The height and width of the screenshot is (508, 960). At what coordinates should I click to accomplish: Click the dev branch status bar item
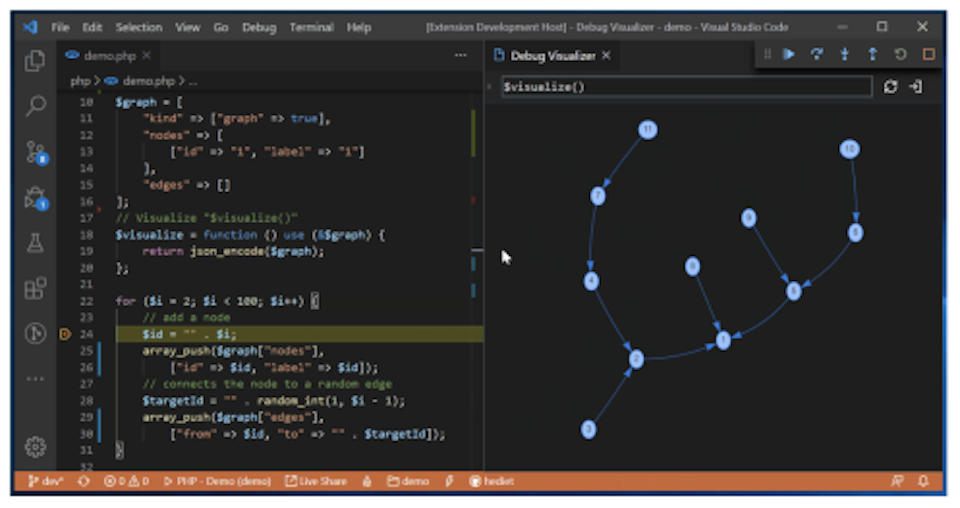pos(46,481)
